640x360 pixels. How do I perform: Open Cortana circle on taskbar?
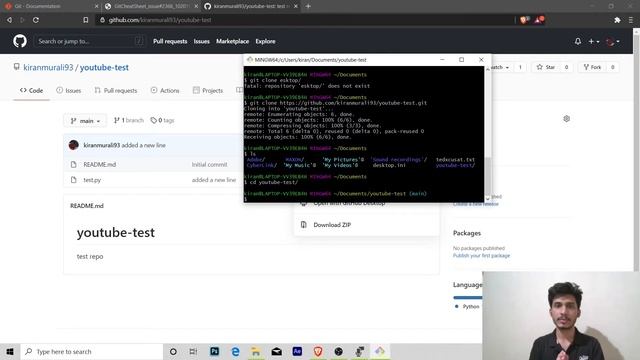pyautogui.click(x=173, y=351)
